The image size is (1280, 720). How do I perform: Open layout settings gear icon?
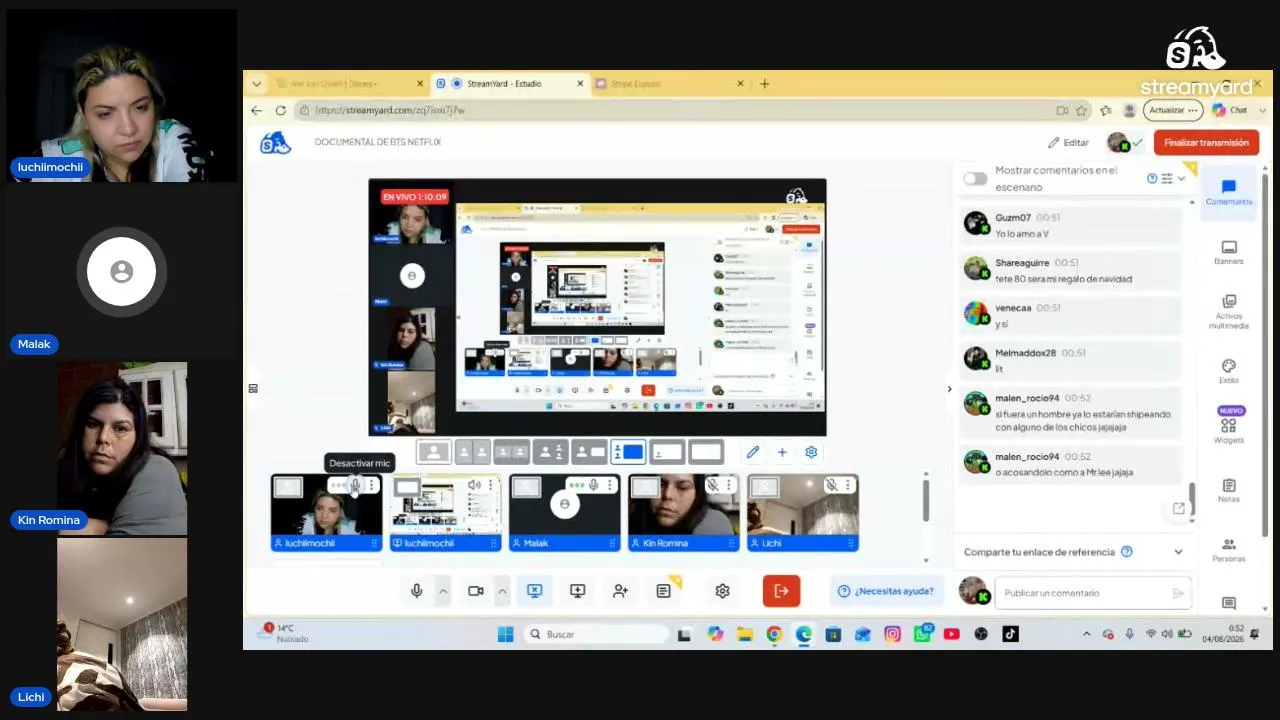[811, 452]
